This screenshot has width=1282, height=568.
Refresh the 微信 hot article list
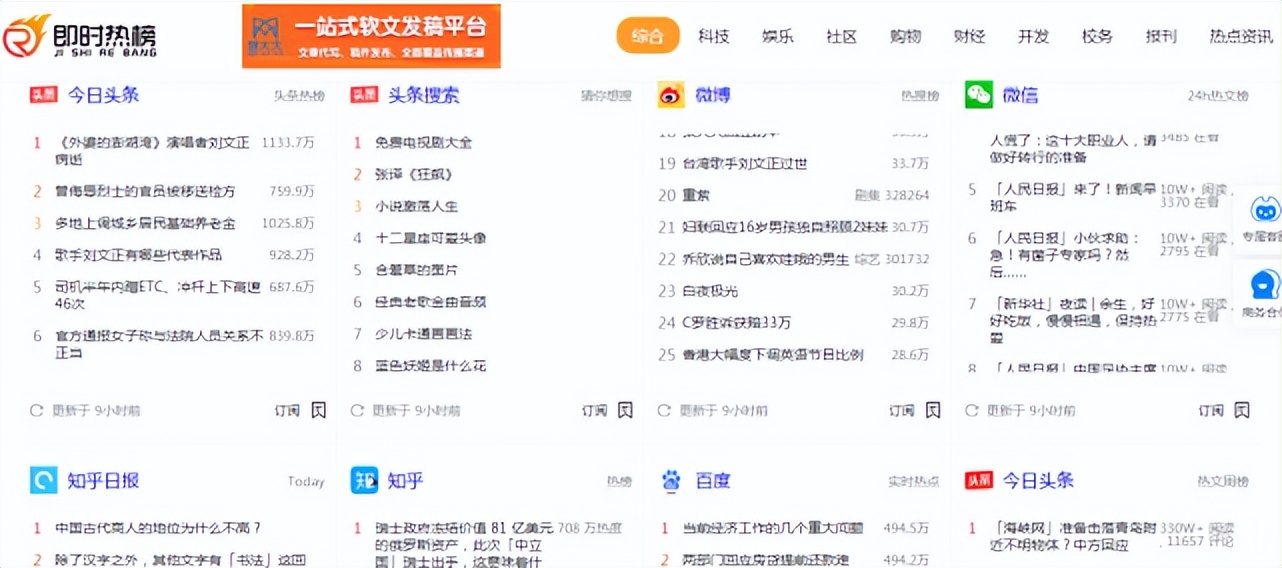click(972, 410)
